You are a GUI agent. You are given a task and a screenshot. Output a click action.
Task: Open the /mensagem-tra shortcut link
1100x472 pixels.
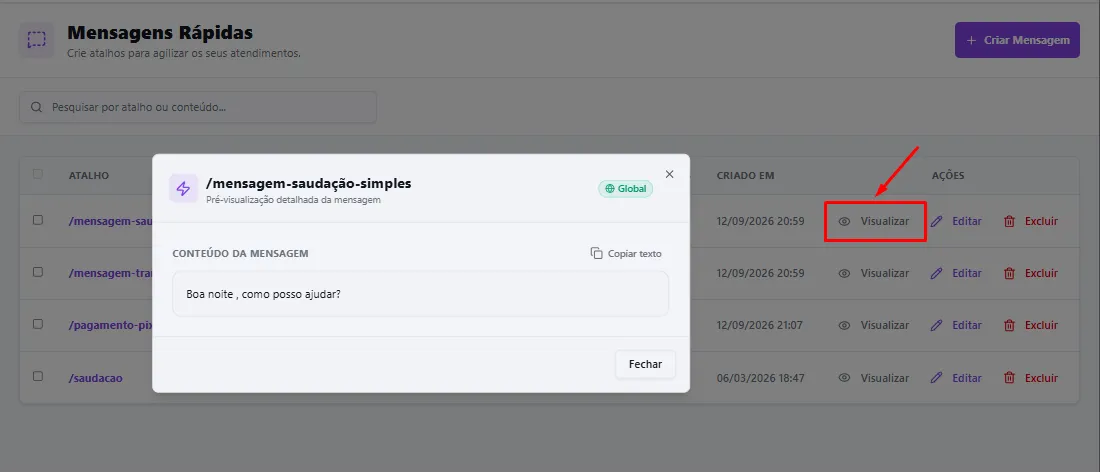click(111, 274)
